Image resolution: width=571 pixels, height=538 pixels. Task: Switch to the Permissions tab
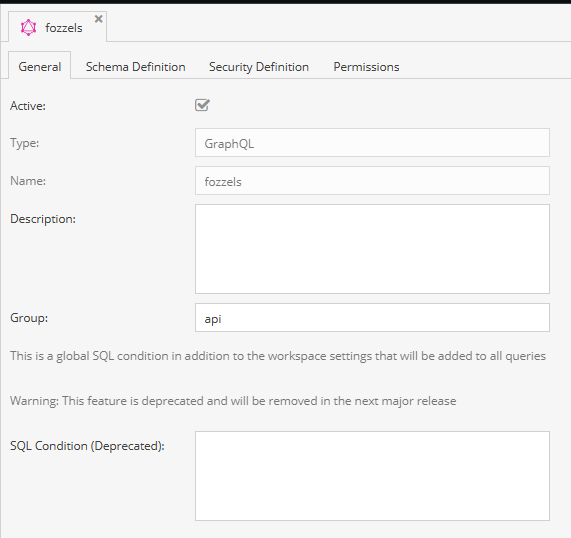click(x=366, y=67)
